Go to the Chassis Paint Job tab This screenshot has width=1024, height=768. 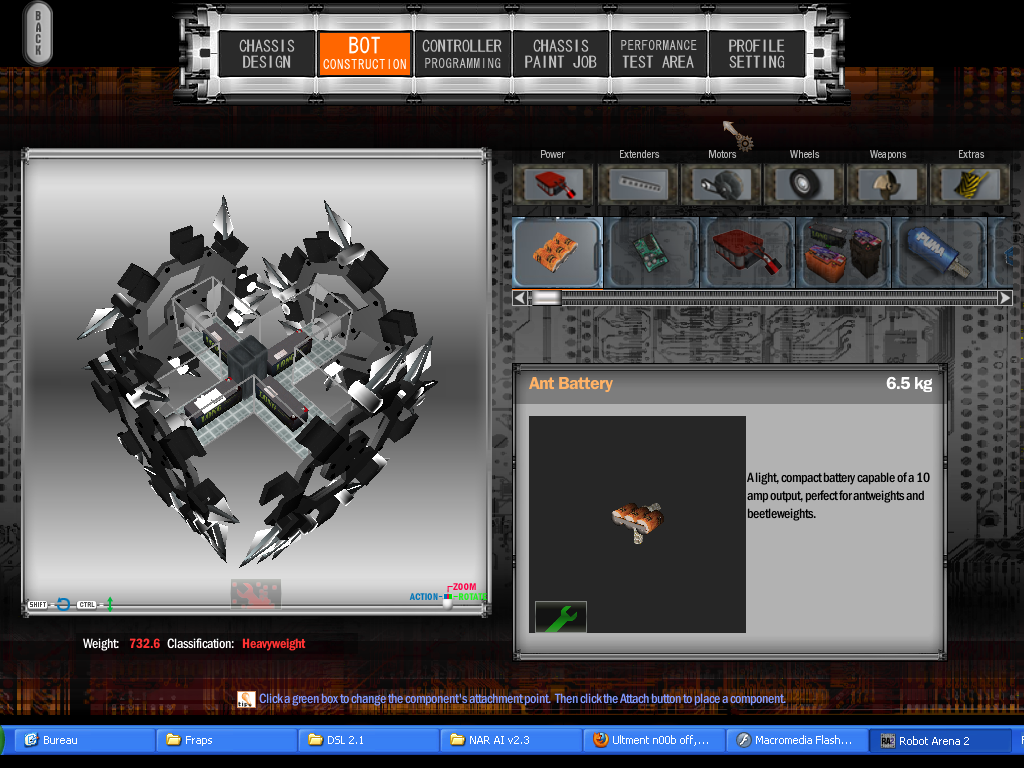click(560, 54)
